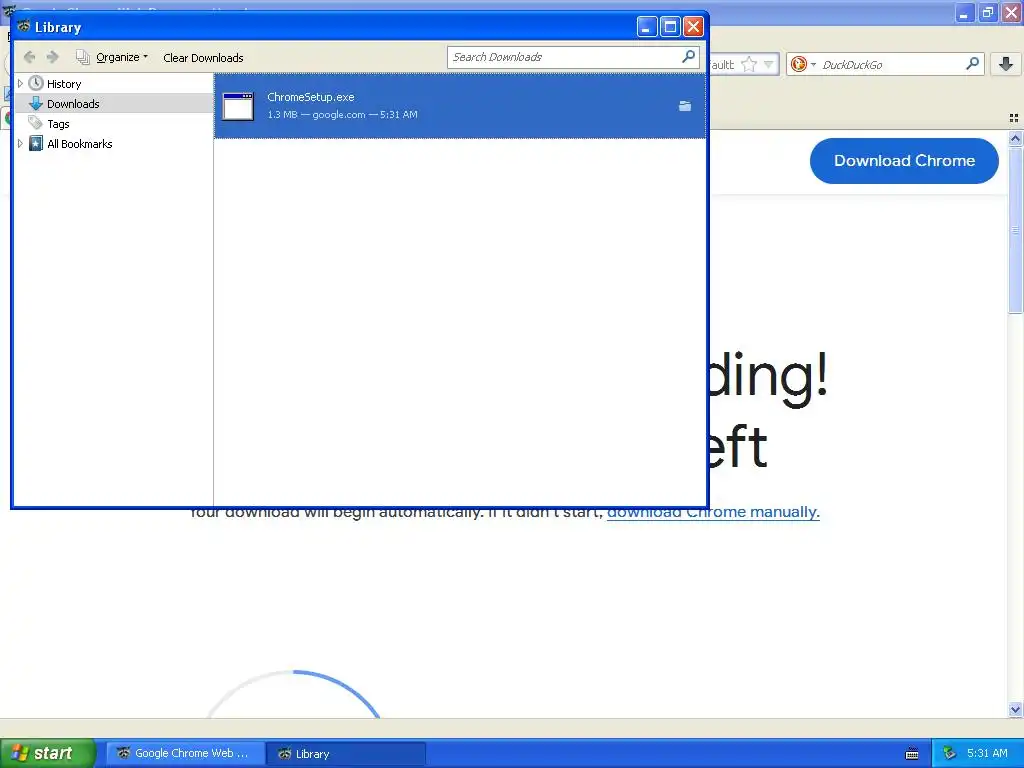Click the browser search magnifier icon
This screenshot has width=1024, height=768.
(972, 63)
